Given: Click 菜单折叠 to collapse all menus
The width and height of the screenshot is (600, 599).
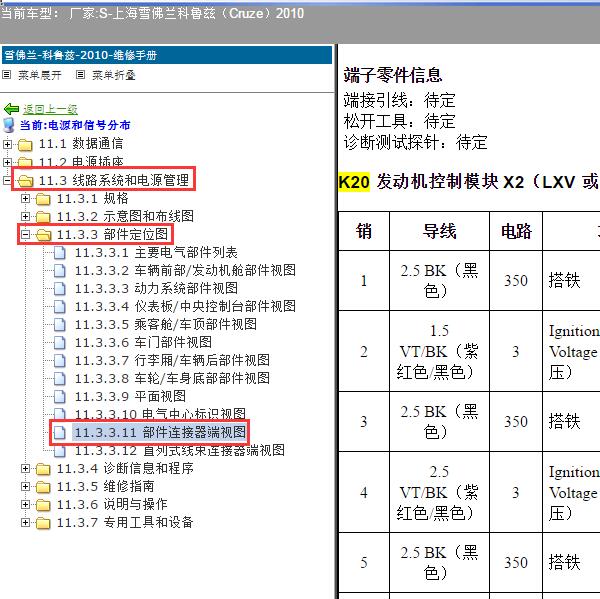Looking at the screenshot, I should coord(114,75).
